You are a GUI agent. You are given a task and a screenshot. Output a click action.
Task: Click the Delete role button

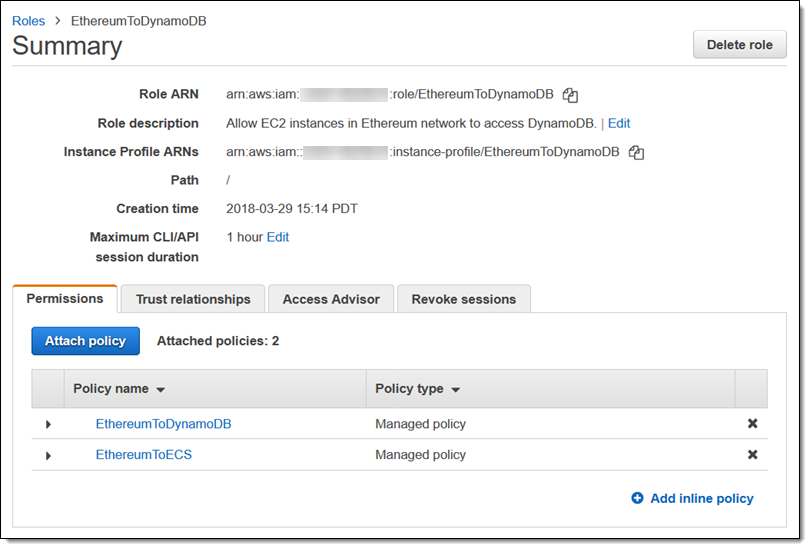click(739, 44)
